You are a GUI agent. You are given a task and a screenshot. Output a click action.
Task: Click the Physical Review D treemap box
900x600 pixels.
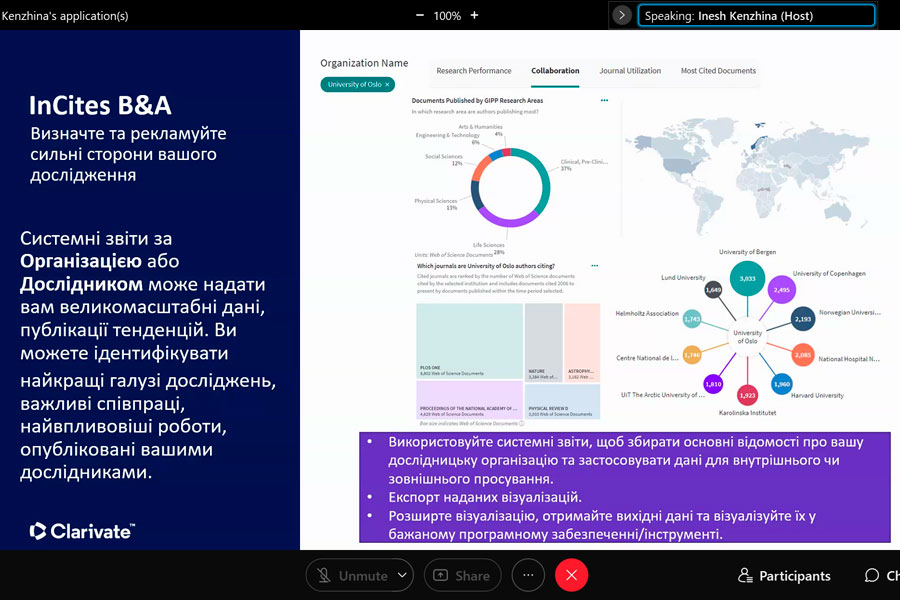tap(562, 401)
